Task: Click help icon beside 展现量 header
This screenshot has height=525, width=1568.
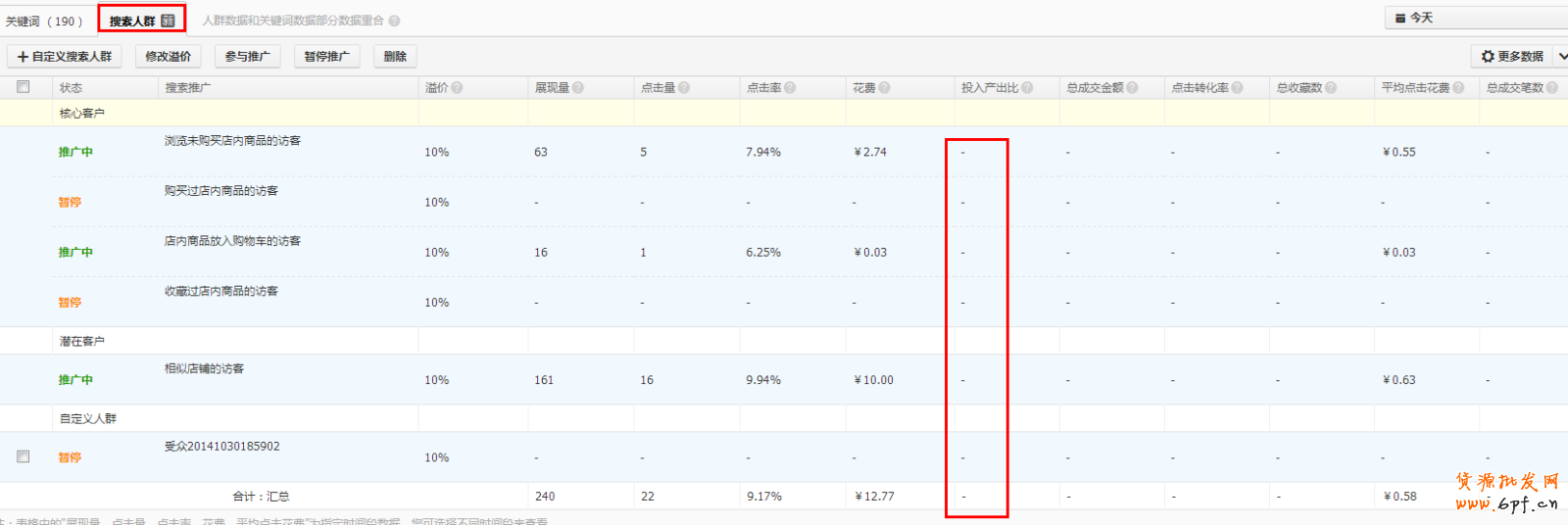Action: (x=578, y=88)
